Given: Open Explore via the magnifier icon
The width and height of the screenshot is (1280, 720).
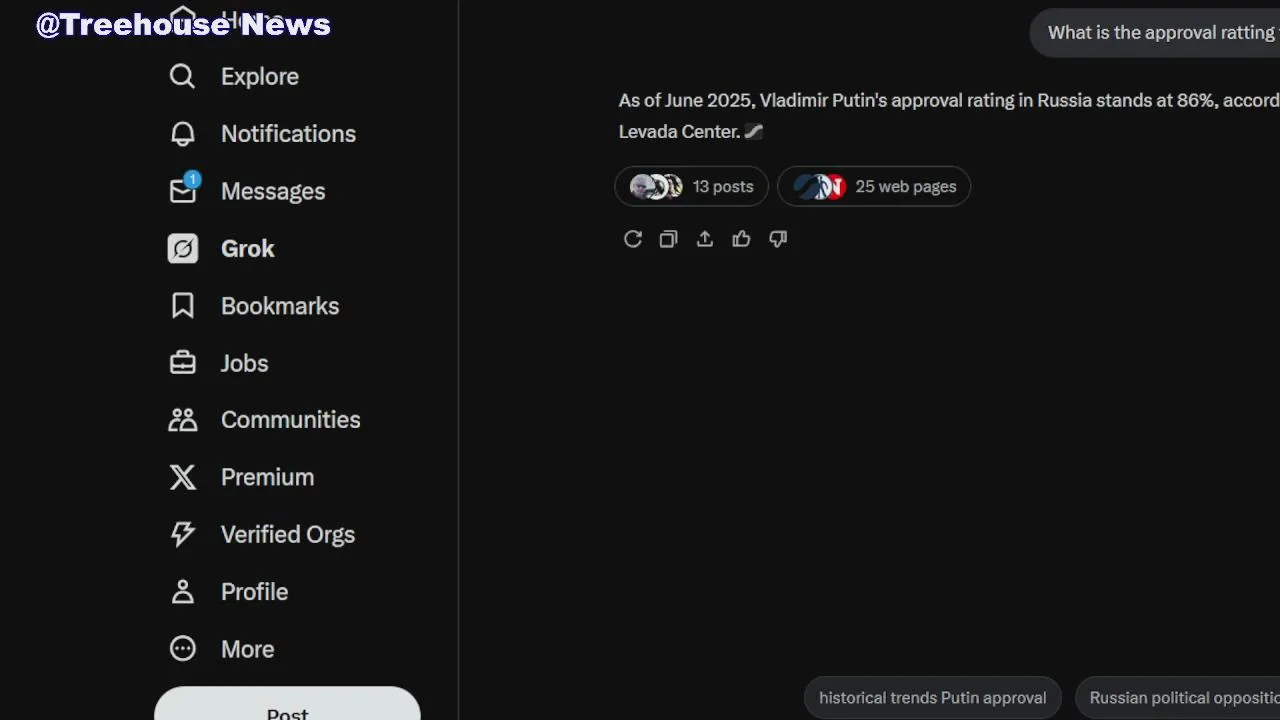Looking at the screenshot, I should [x=182, y=76].
